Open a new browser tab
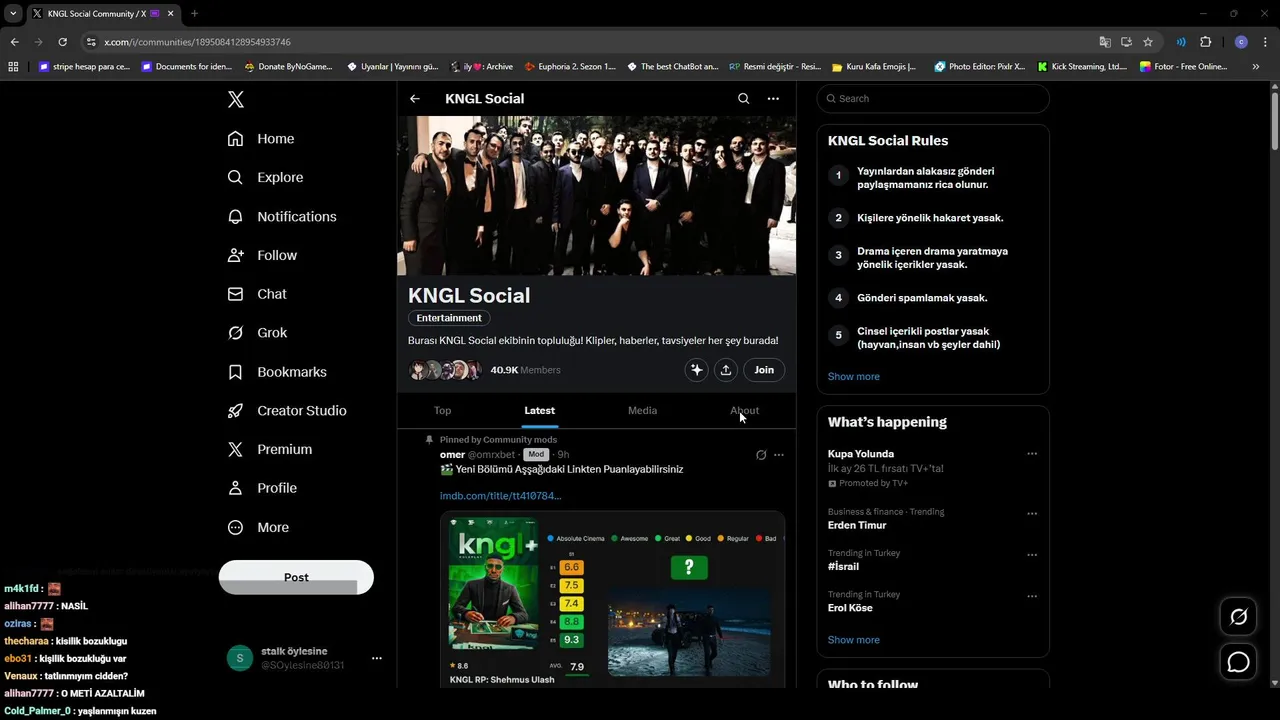 tap(194, 14)
